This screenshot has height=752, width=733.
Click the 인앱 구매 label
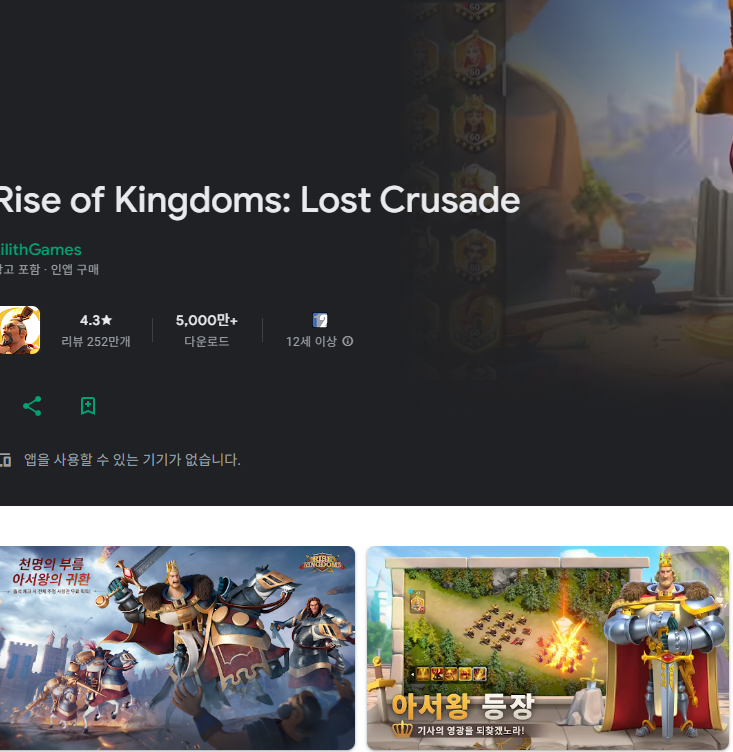(x=75, y=270)
